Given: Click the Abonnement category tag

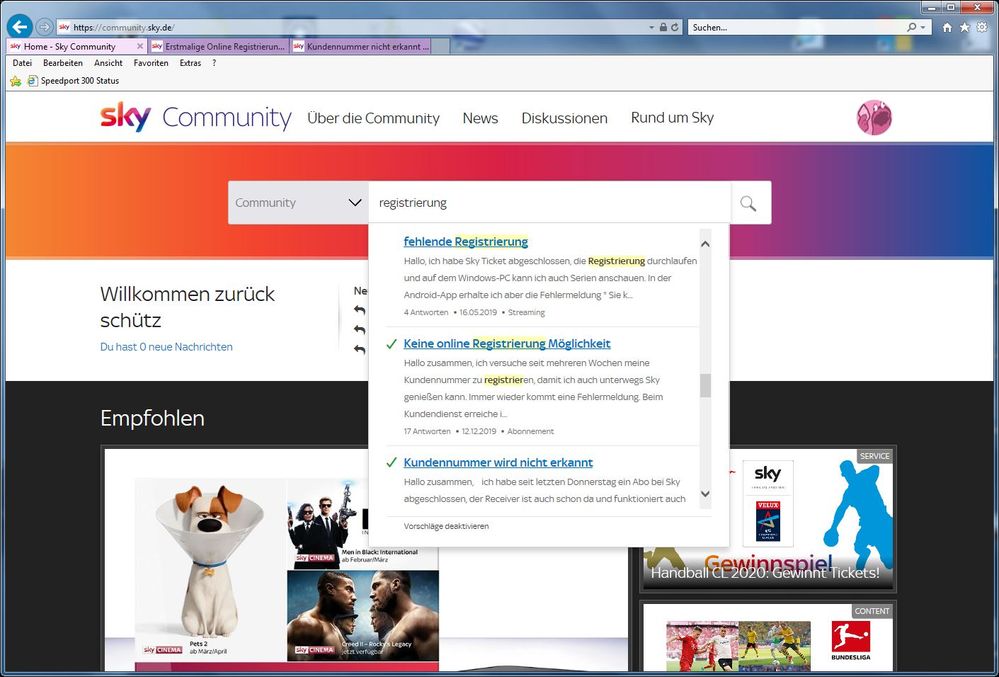Looking at the screenshot, I should pyautogui.click(x=531, y=431).
